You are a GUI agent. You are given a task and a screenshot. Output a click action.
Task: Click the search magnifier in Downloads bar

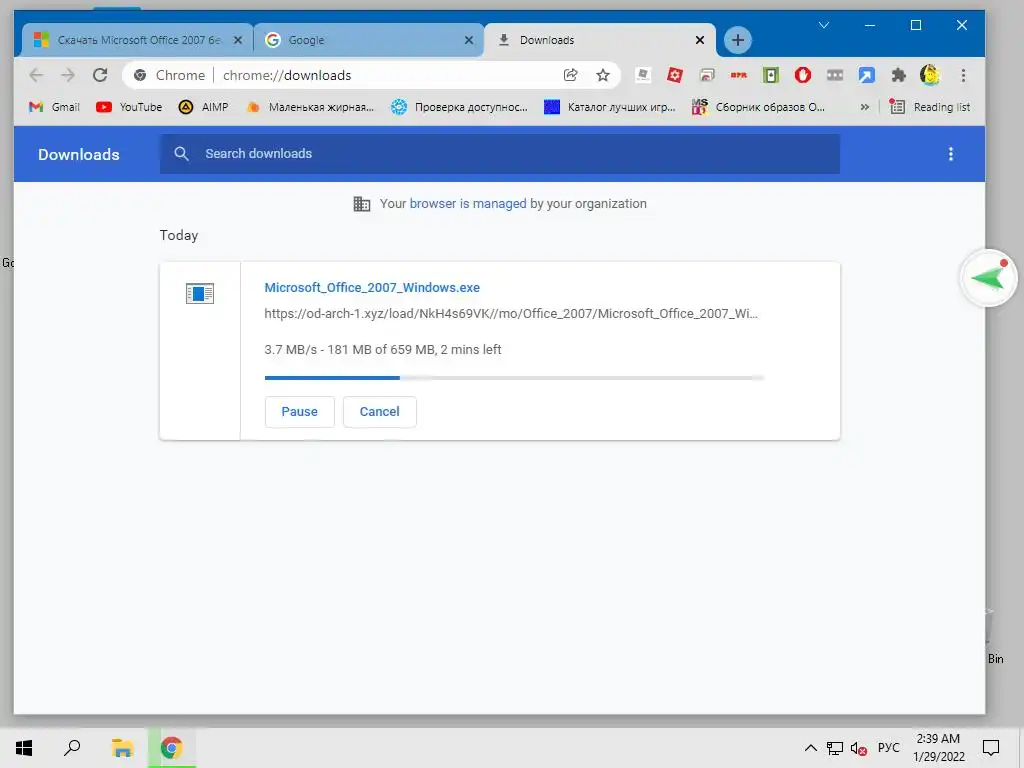click(182, 153)
